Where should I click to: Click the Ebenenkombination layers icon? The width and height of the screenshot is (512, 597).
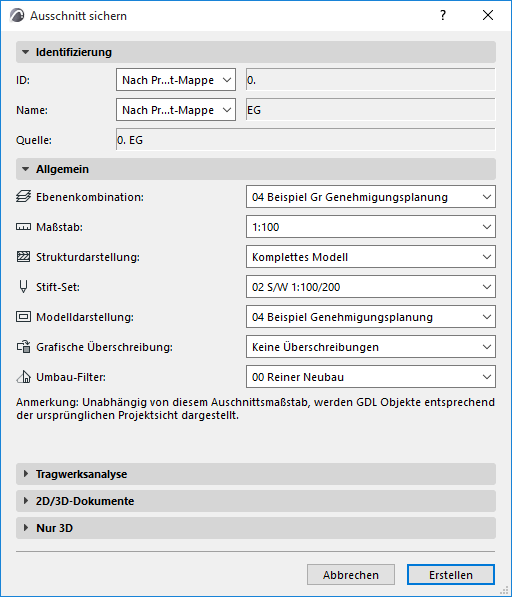tap(23, 197)
